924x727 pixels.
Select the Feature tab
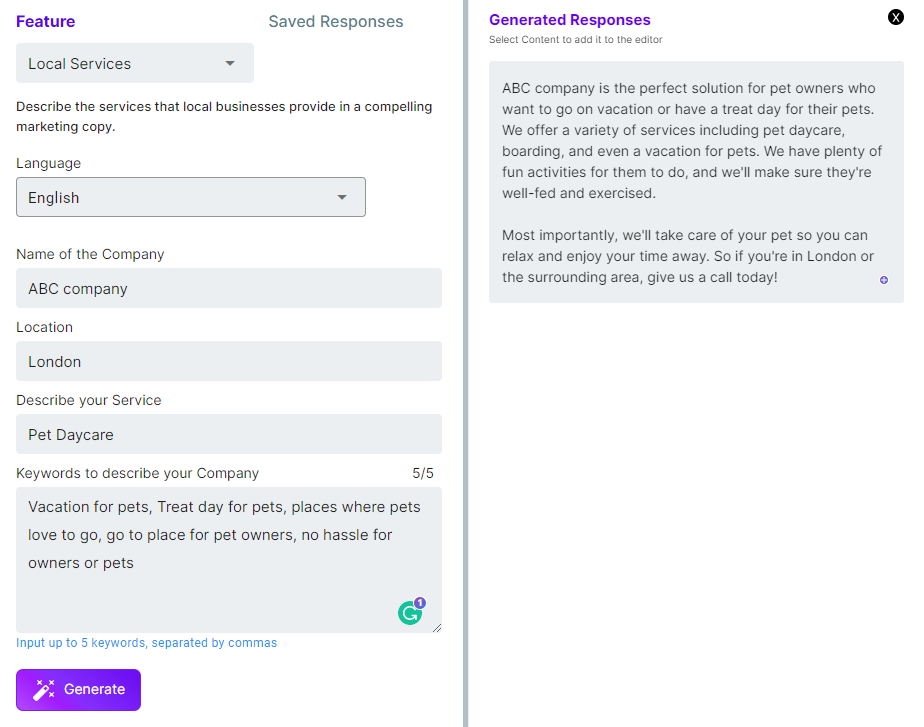(45, 22)
